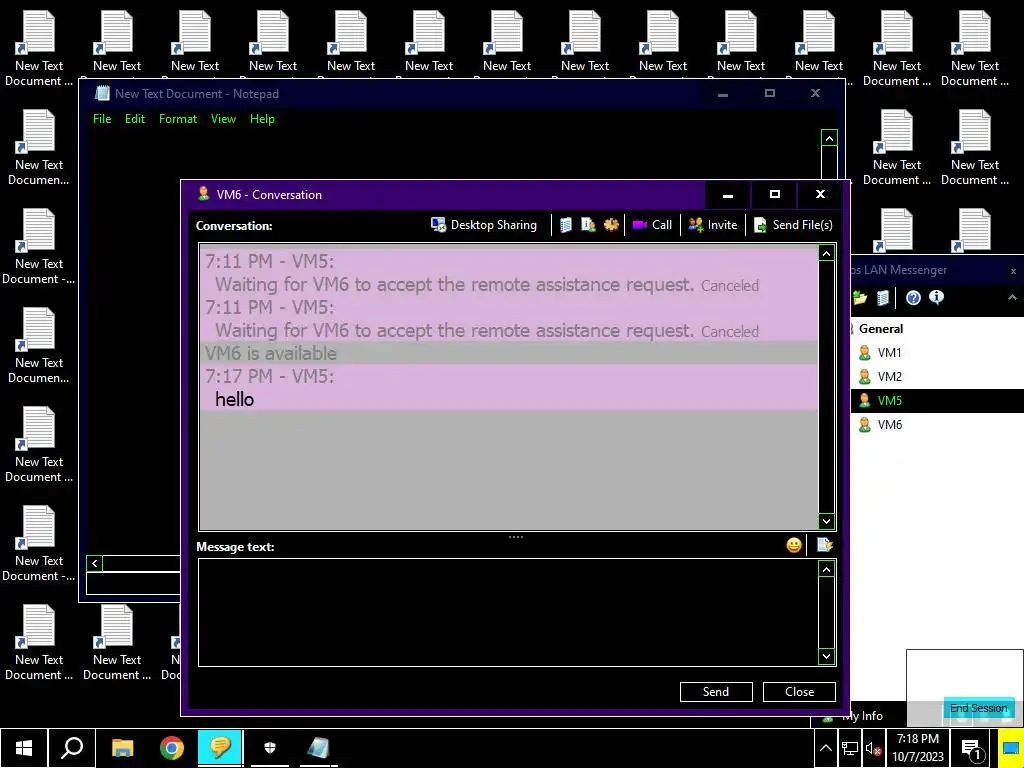1024x768 pixels.
Task: Start a video Call with VM6
Action: (x=652, y=225)
